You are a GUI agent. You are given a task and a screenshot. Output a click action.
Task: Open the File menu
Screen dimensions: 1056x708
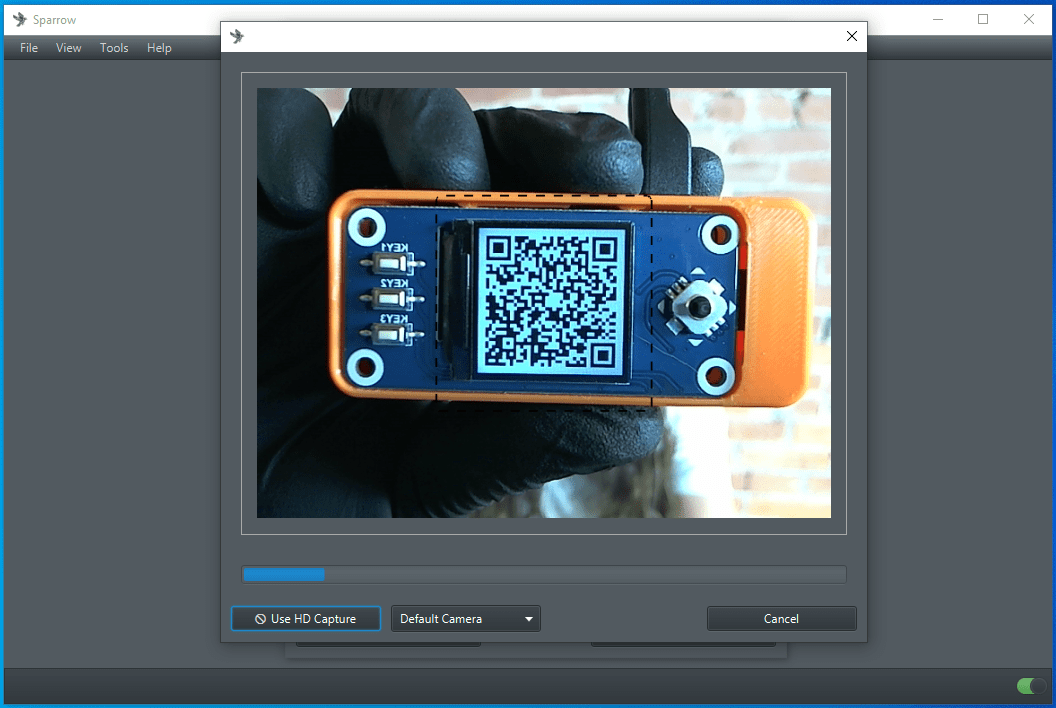point(29,48)
